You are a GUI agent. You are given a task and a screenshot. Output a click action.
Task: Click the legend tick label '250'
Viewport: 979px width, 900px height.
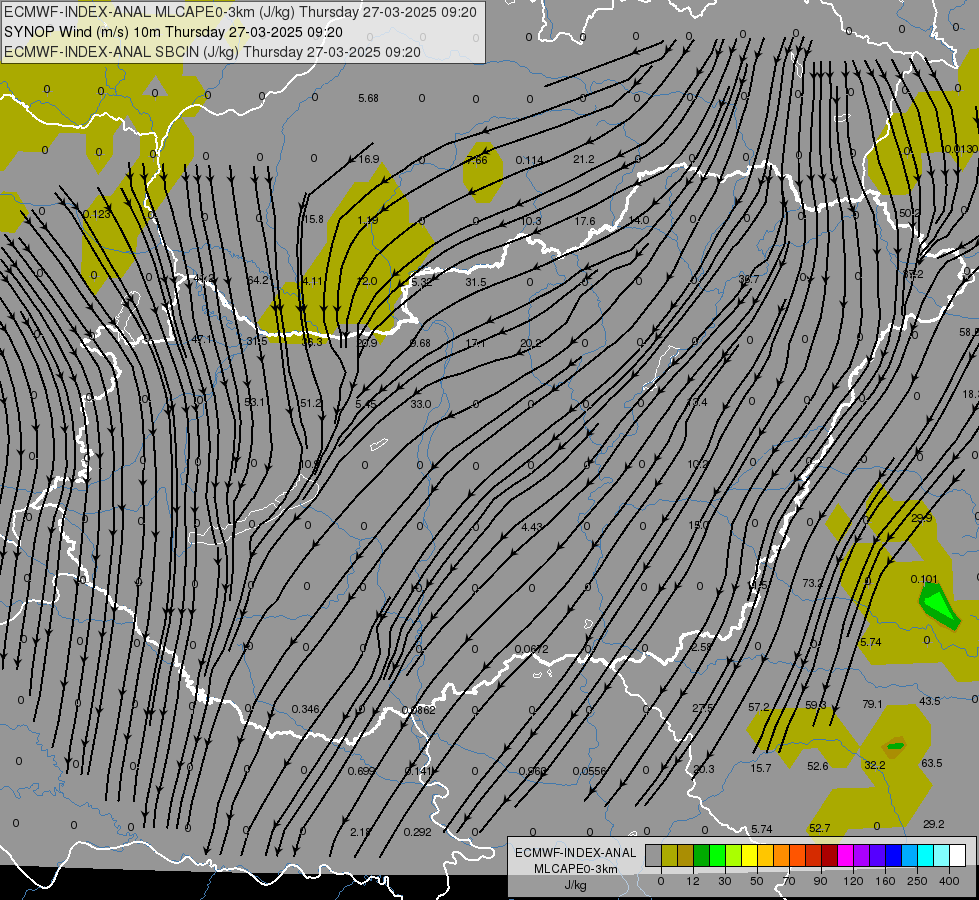tap(917, 881)
